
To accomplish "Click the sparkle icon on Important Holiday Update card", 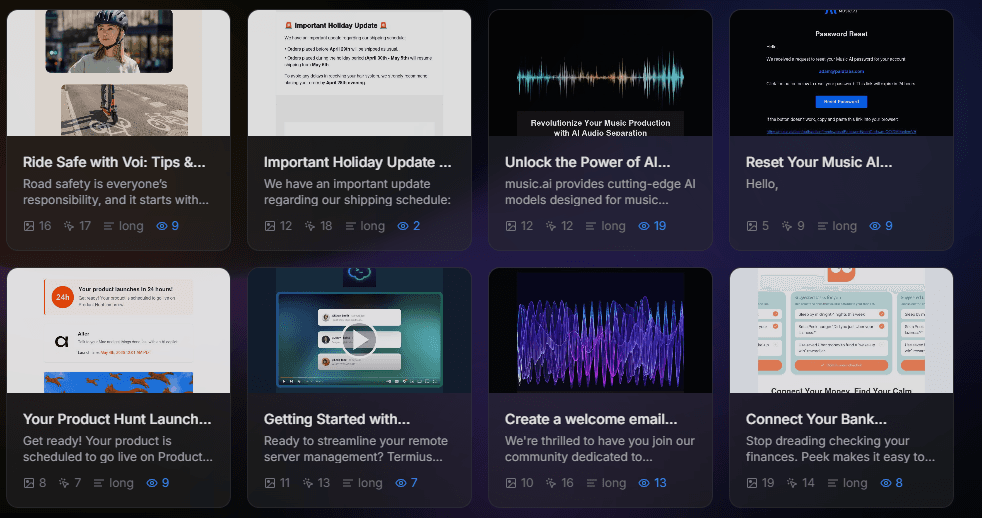I will [310, 226].
